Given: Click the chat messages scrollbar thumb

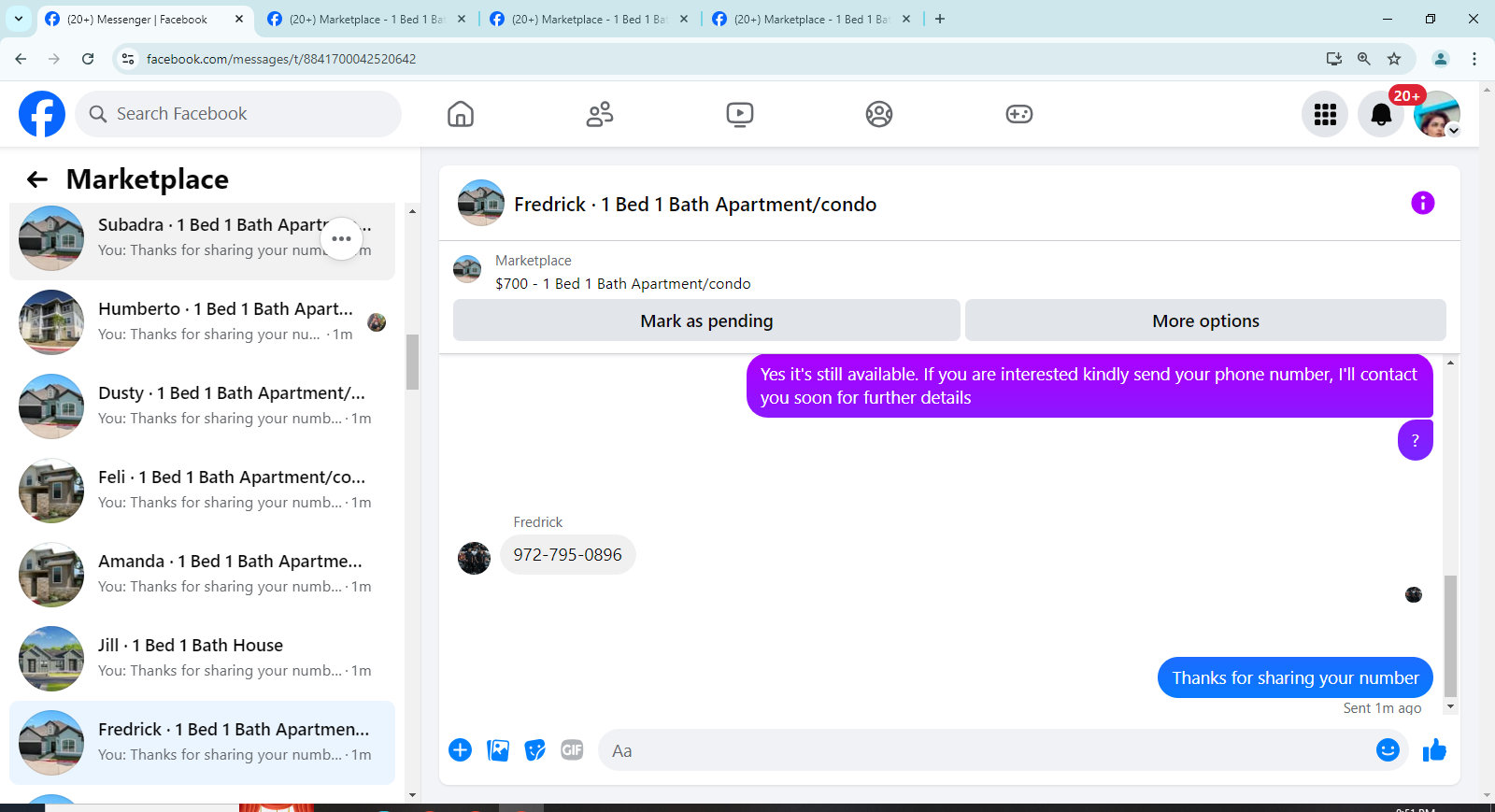Looking at the screenshot, I should click(x=1450, y=636).
